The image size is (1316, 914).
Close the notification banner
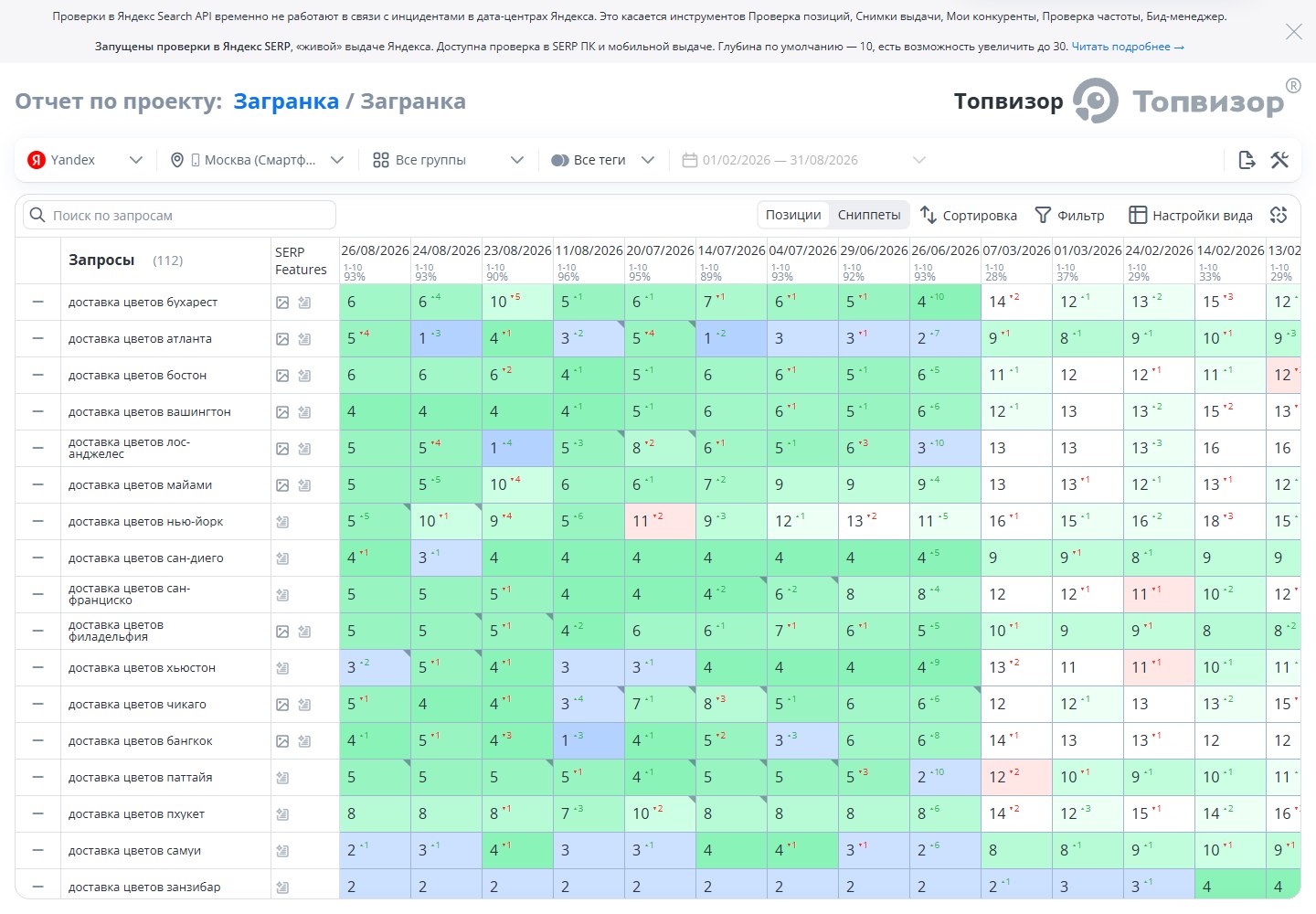[1294, 32]
